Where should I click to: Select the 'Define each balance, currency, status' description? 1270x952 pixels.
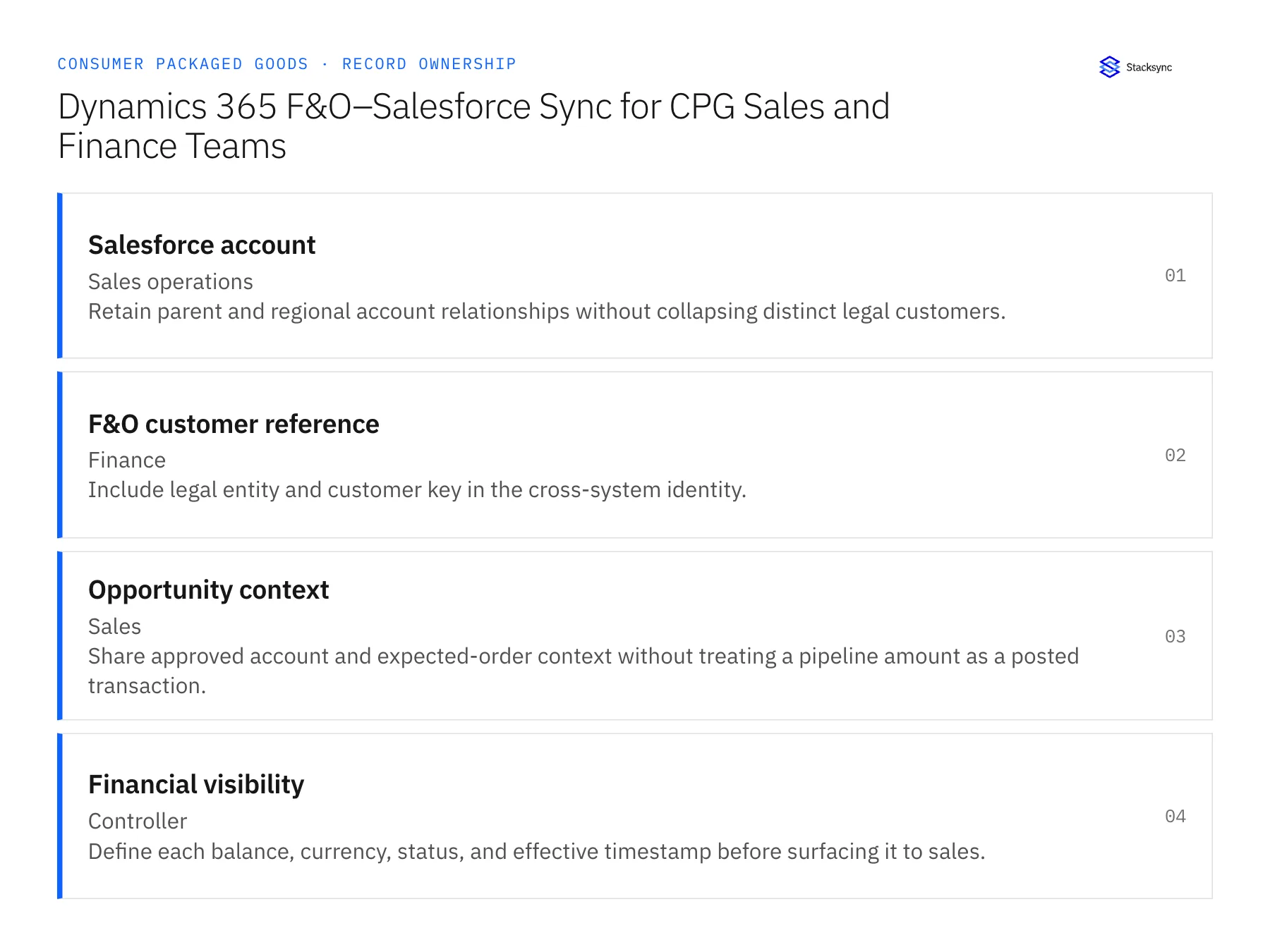pos(537,852)
